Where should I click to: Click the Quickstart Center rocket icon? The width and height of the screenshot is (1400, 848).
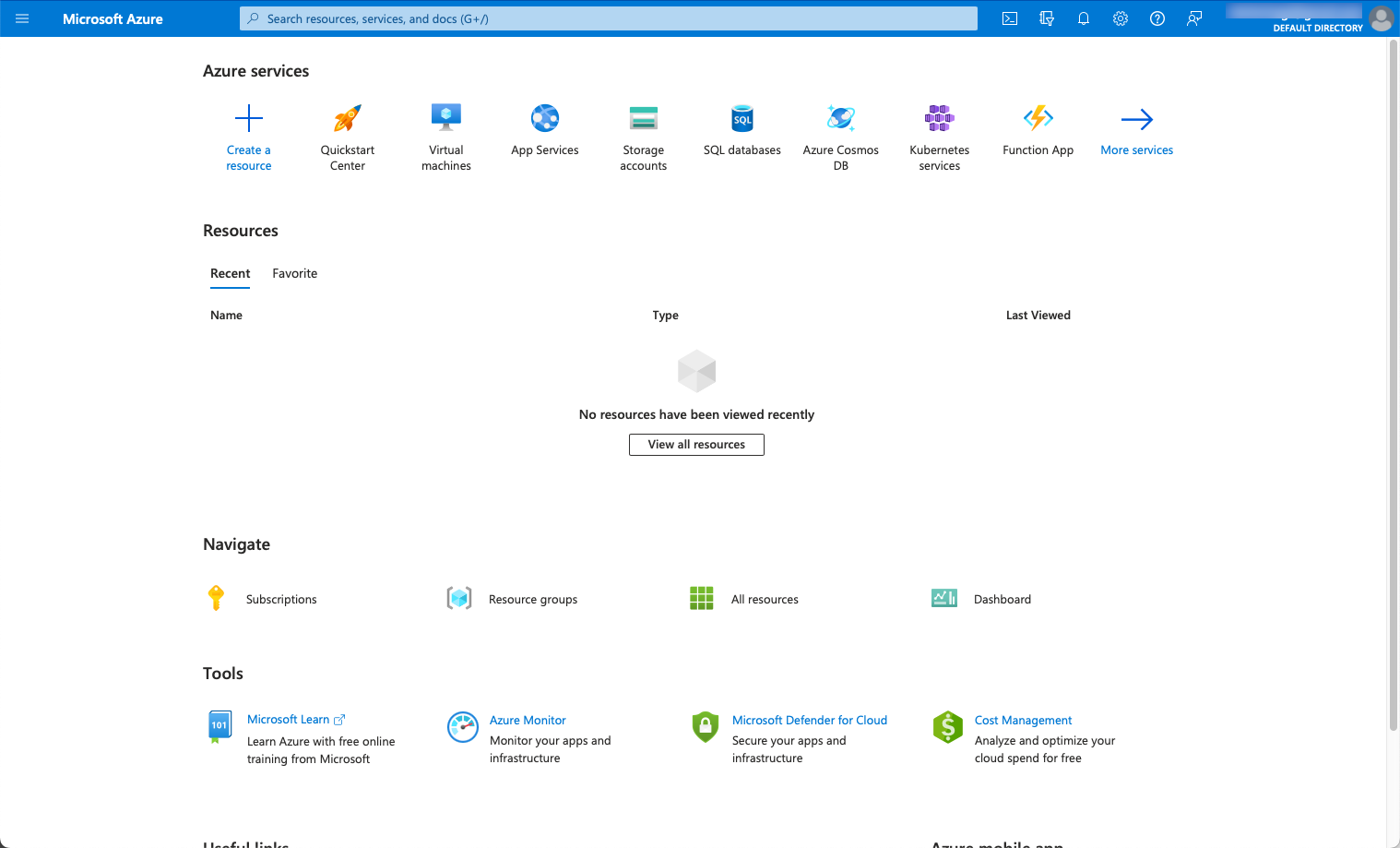click(x=348, y=118)
